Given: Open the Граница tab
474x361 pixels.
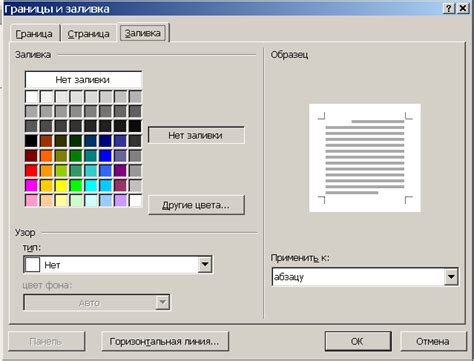Looking at the screenshot, I should click(34, 33).
